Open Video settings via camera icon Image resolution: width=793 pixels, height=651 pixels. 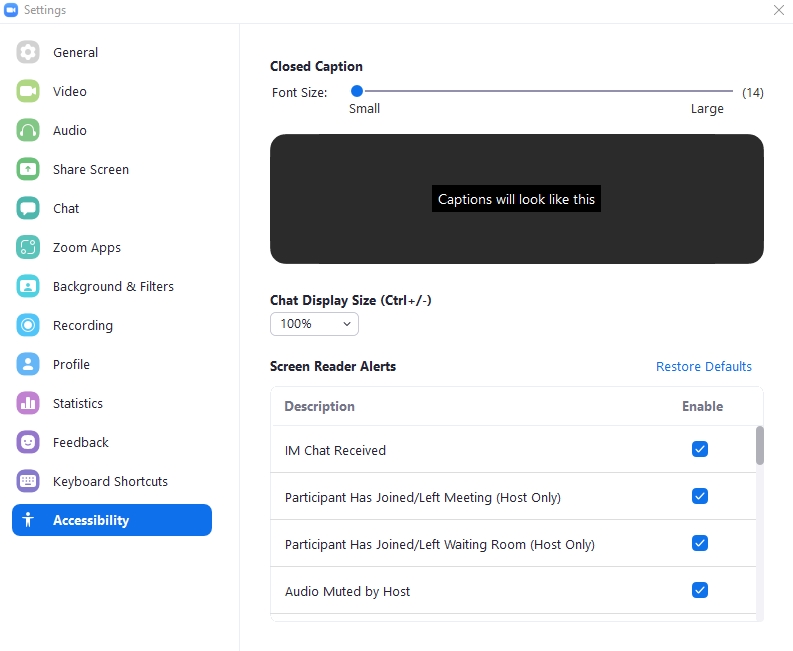(28, 92)
